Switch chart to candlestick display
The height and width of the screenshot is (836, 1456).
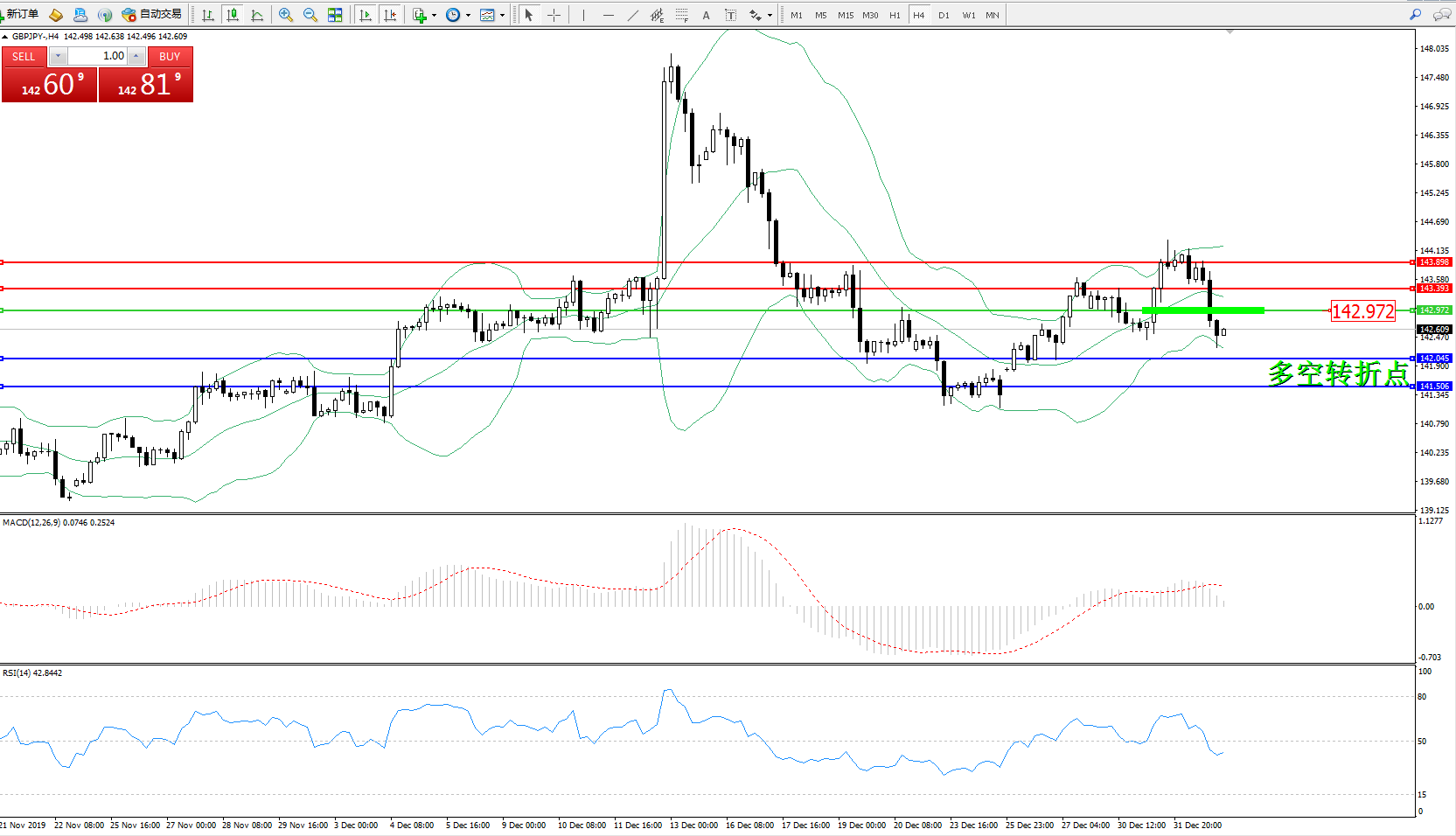tap(233, 15)
